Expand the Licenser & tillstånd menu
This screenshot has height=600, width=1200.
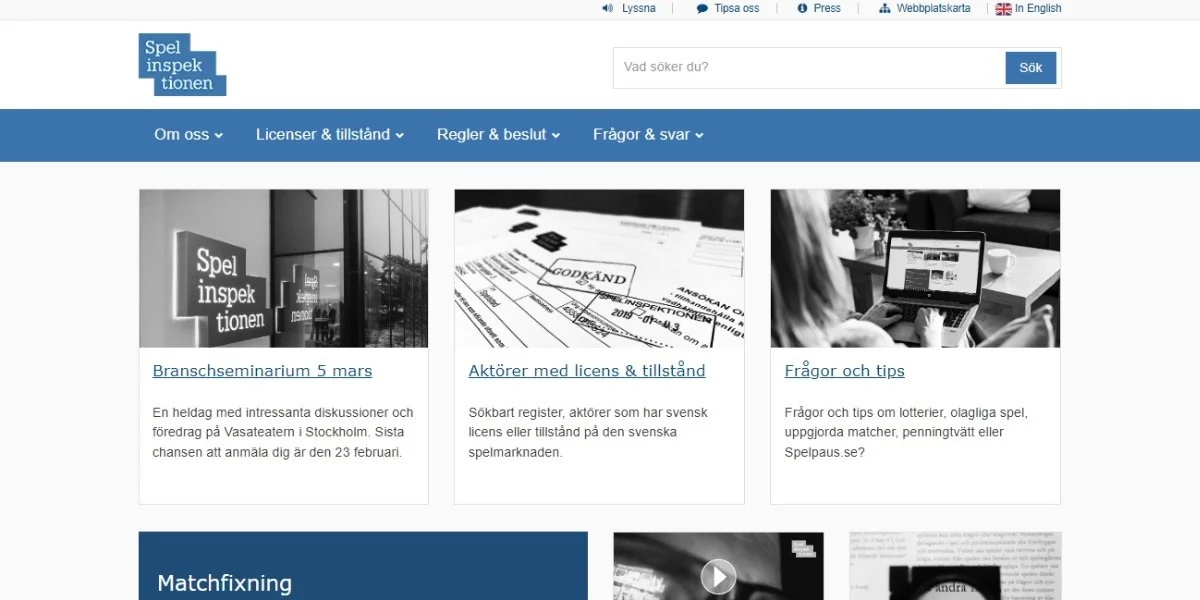pos(329,135)
